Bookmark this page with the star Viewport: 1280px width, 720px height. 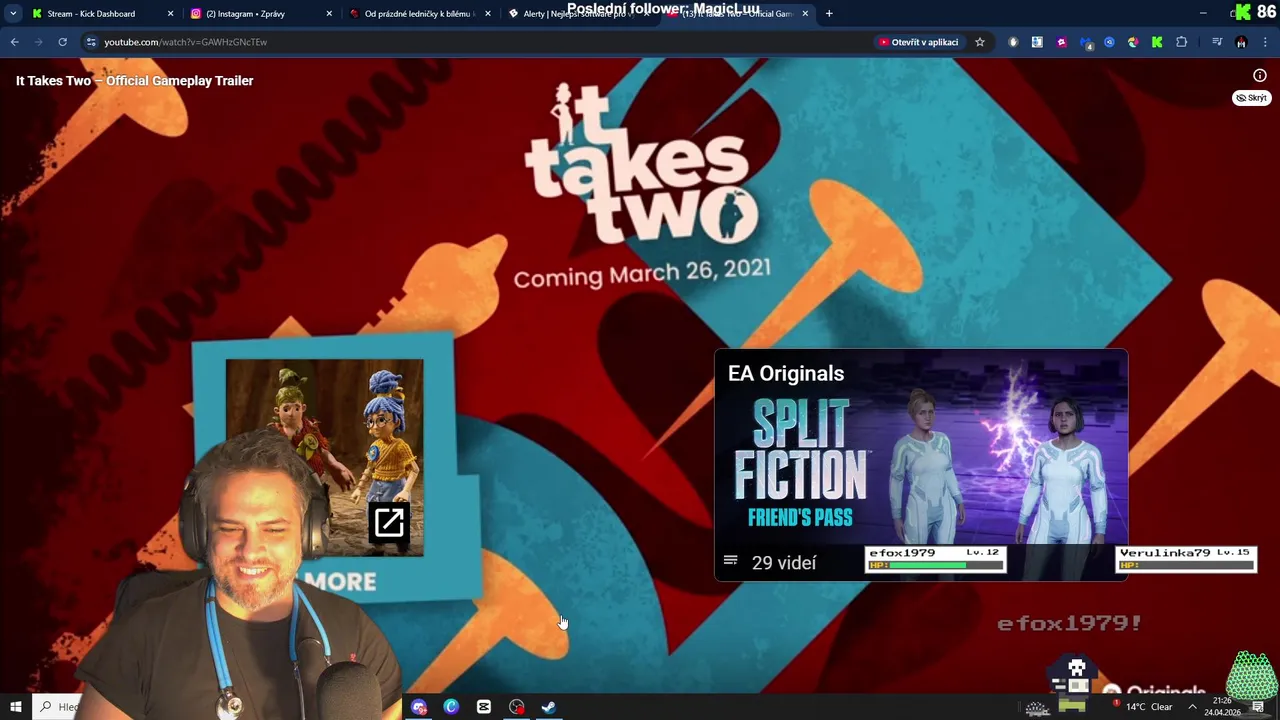[980, 42]
